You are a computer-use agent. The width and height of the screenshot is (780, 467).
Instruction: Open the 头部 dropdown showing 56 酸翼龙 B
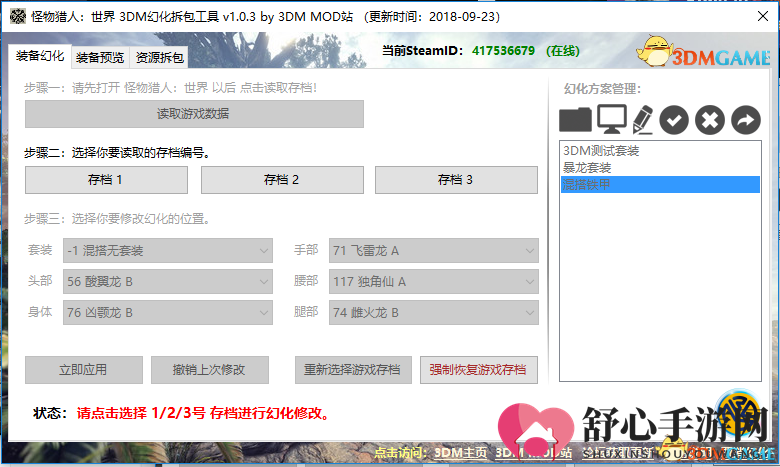(168, 281)
